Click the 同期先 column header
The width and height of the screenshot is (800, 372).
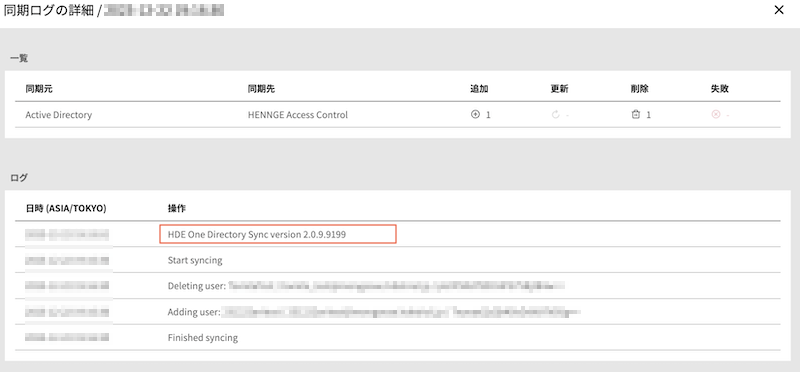[261, 89]
